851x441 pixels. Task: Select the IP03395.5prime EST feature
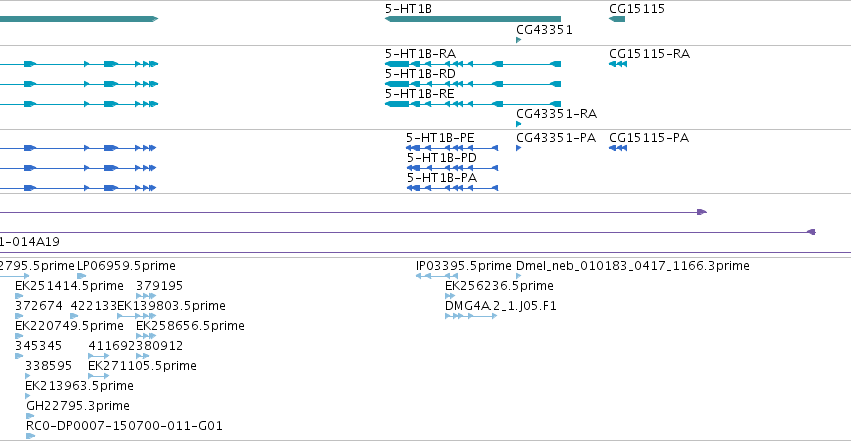tap(437, 276)
